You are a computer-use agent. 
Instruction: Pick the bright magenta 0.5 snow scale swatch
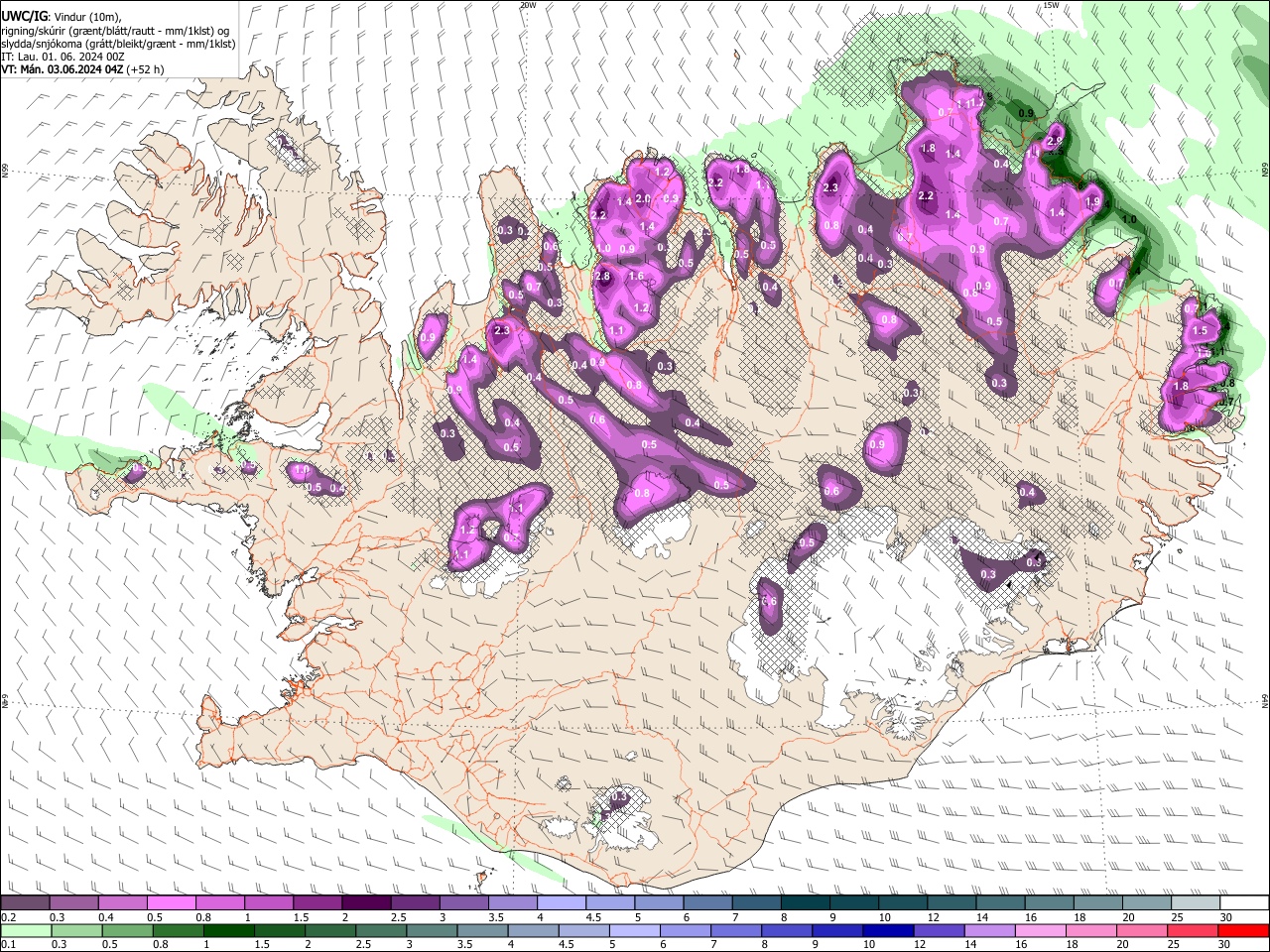(171, 903)
